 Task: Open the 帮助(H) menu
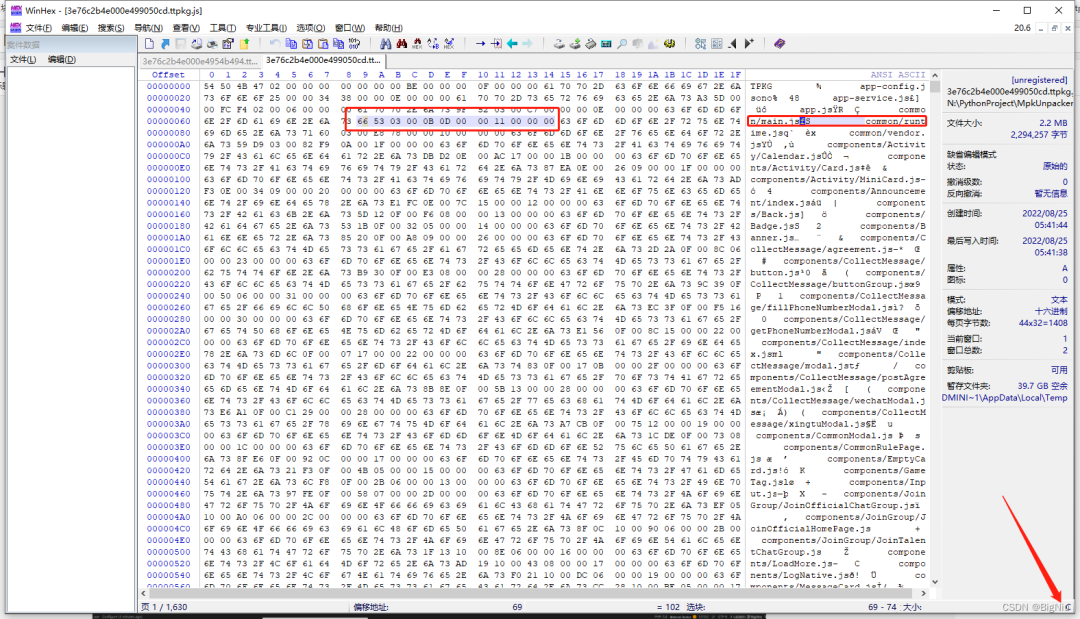[x=388, y=28]
